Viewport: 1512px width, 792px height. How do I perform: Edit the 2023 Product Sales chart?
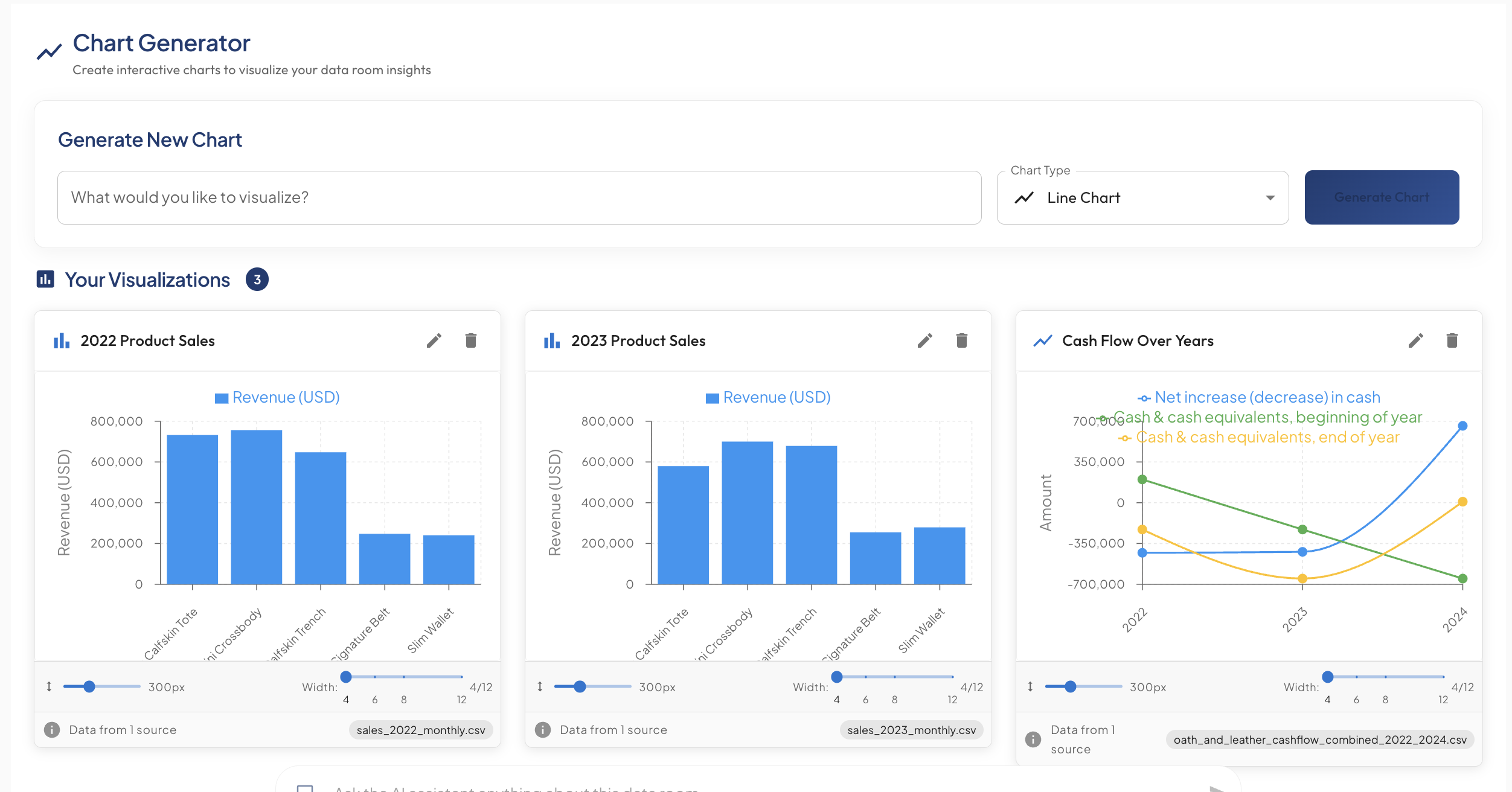pos(925,340)
